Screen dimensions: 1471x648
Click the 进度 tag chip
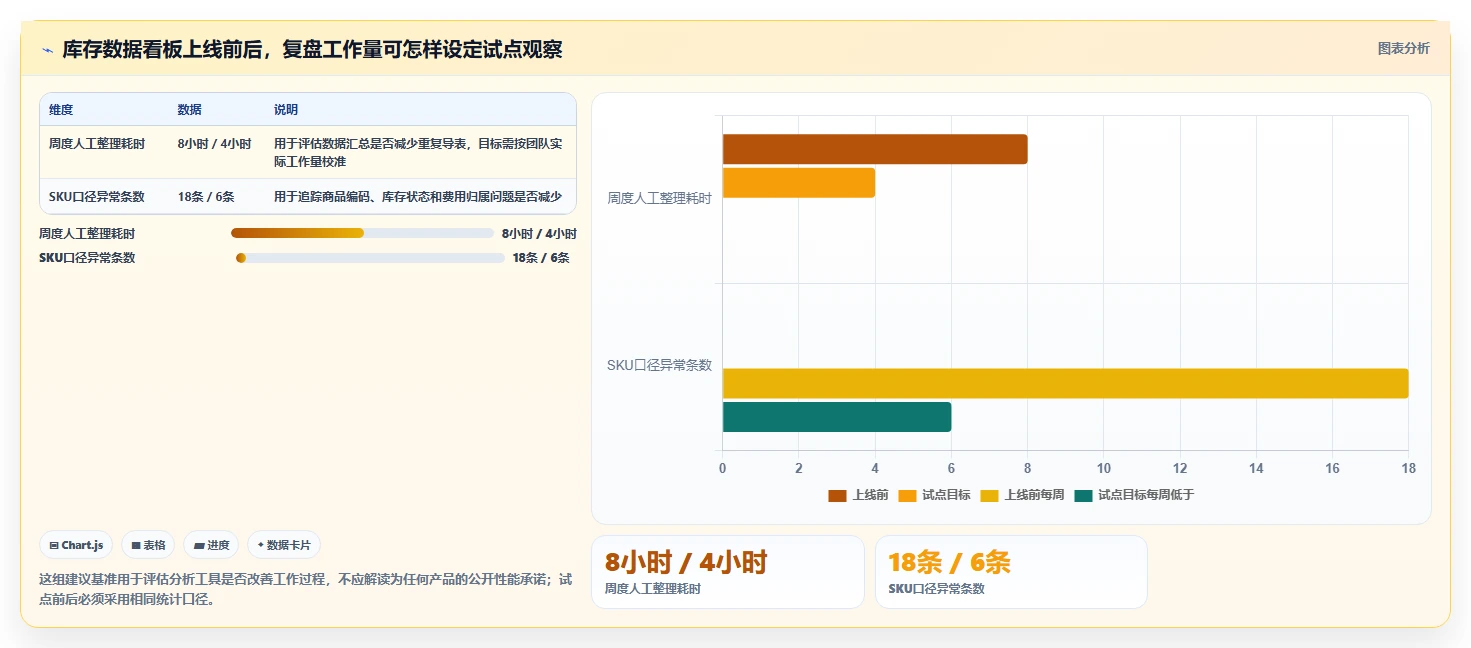(211, 545)
